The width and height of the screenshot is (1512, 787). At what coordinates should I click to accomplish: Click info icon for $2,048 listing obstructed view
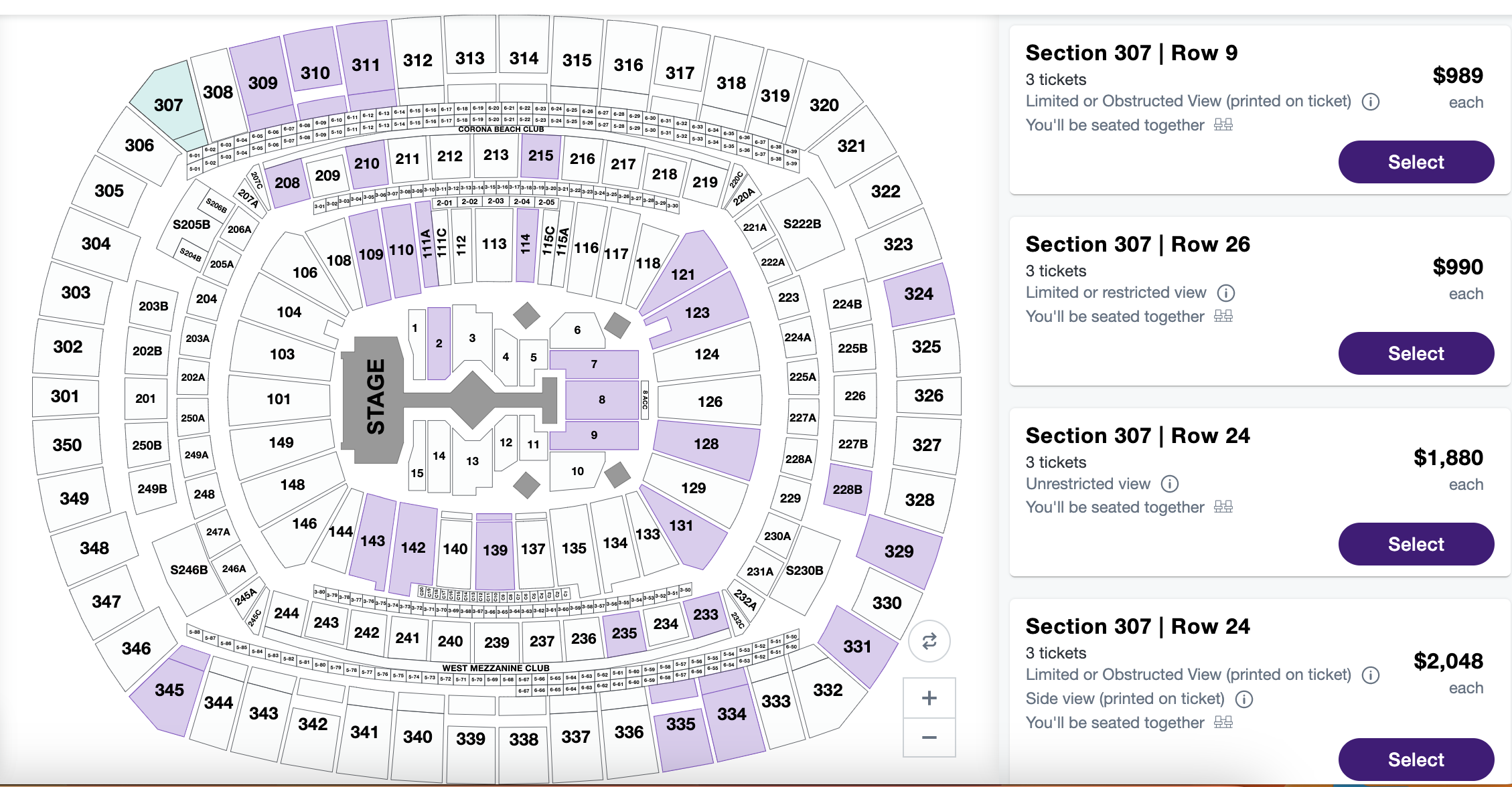[x=1371, y=675]
